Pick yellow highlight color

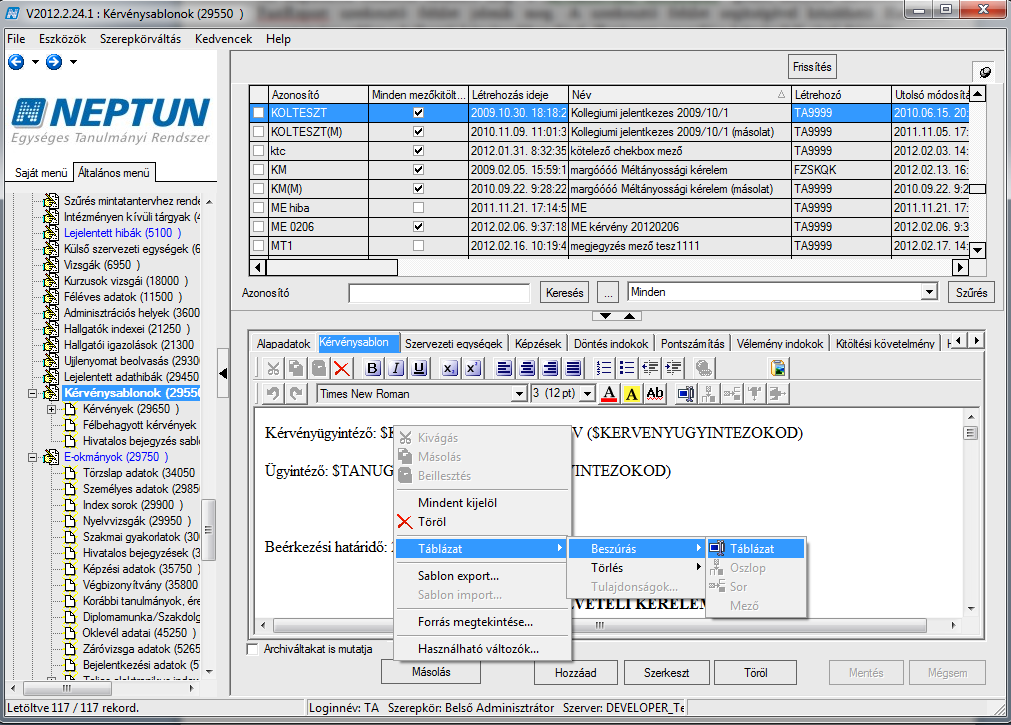coord(632,393)
